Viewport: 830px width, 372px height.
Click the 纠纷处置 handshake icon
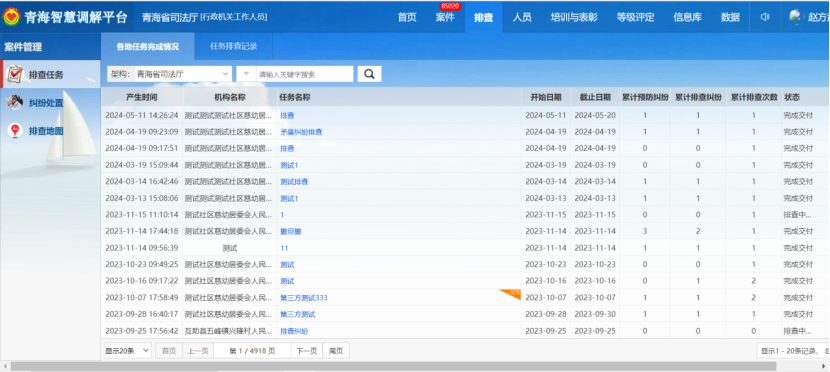tap(15, 102)
